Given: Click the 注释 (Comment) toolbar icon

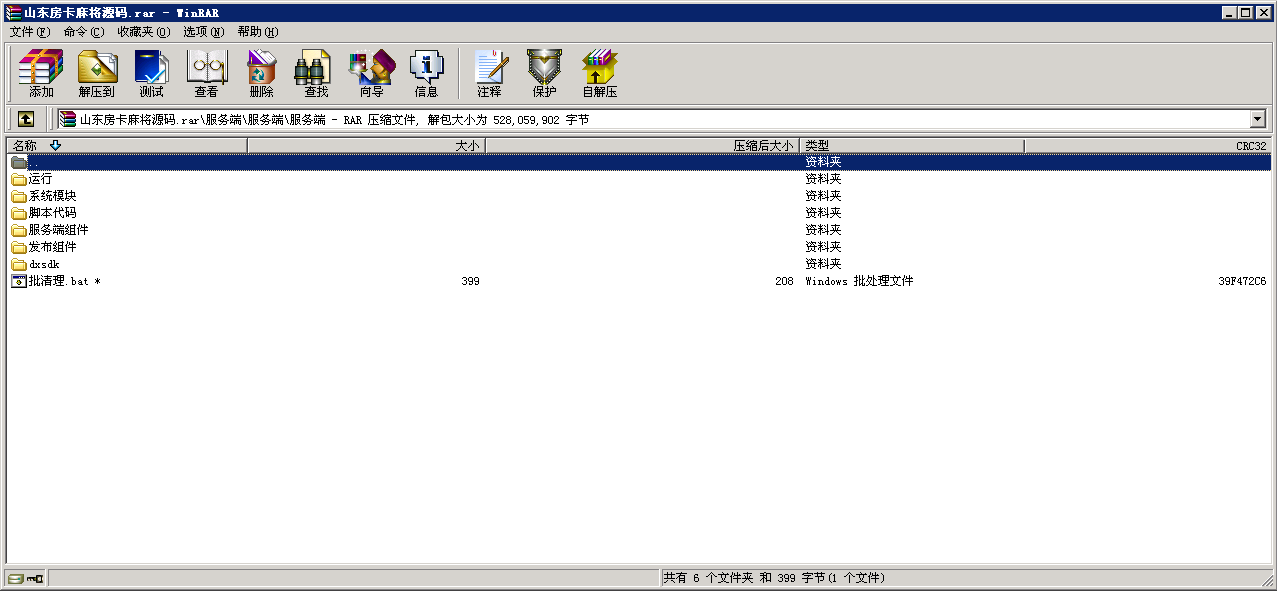Looking at the screenshot, I should coord(489,73).
